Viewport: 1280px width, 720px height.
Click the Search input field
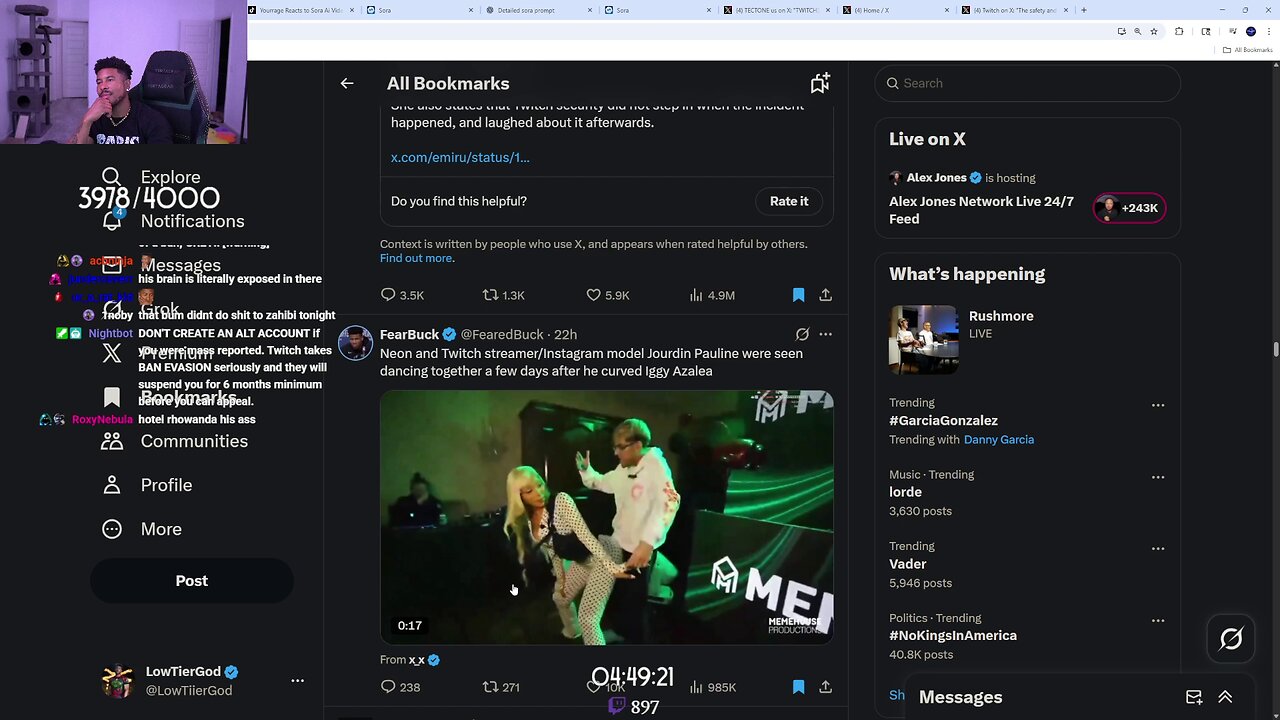[1027, 83]
